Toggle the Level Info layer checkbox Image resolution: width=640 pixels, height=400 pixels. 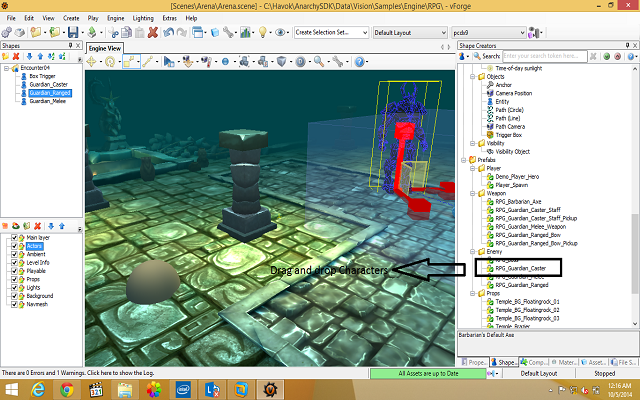(x=14, y=262)
